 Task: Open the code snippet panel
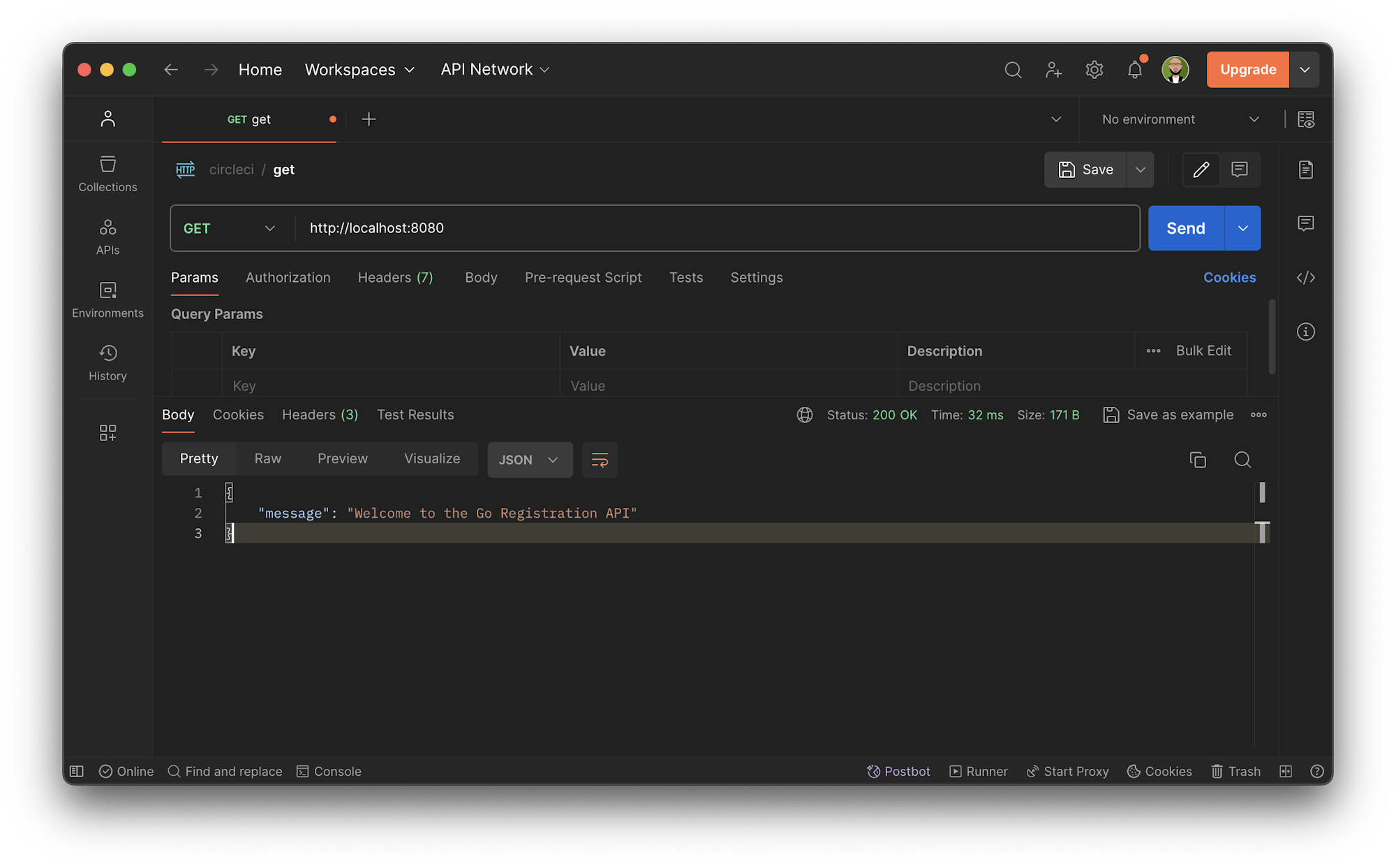point(1306,277)
